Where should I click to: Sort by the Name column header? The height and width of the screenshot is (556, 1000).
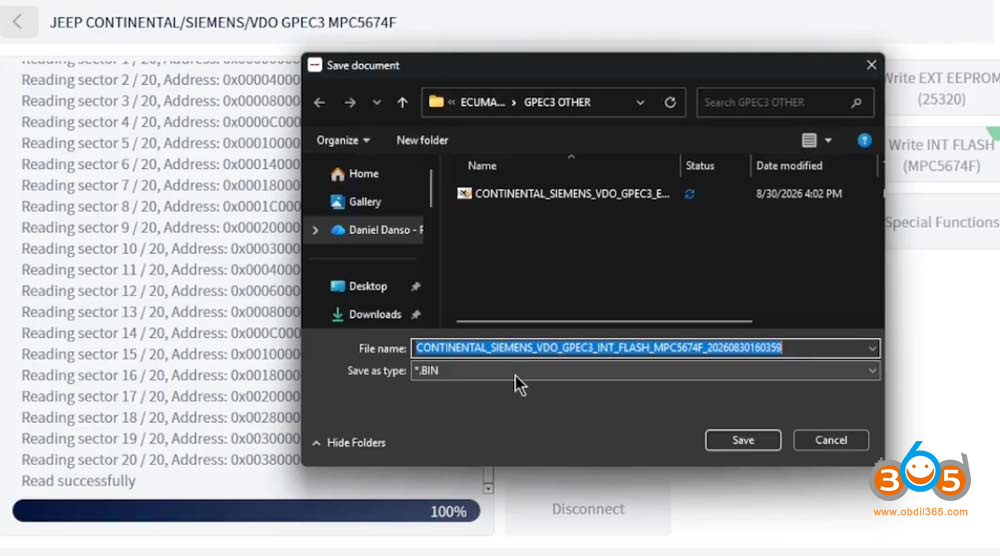[482, 166]
